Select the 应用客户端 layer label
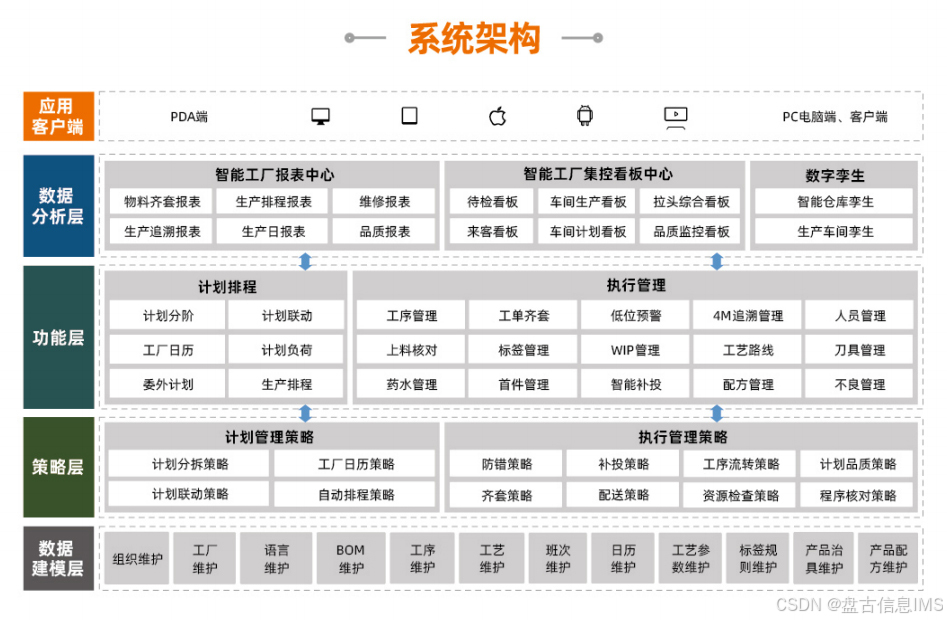Screen dimensions: 947x620 [59, 116]
